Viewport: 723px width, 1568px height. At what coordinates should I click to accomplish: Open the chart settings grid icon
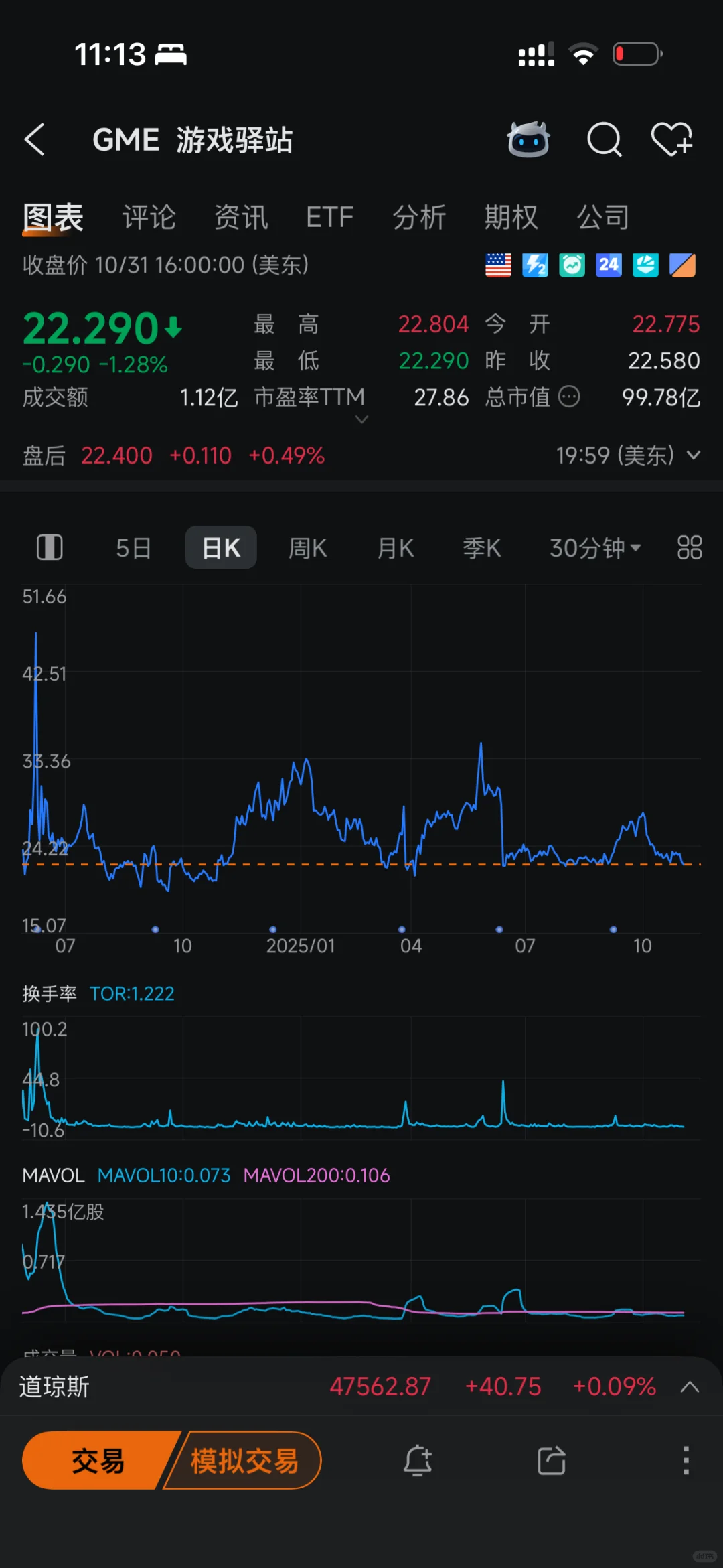690,547
